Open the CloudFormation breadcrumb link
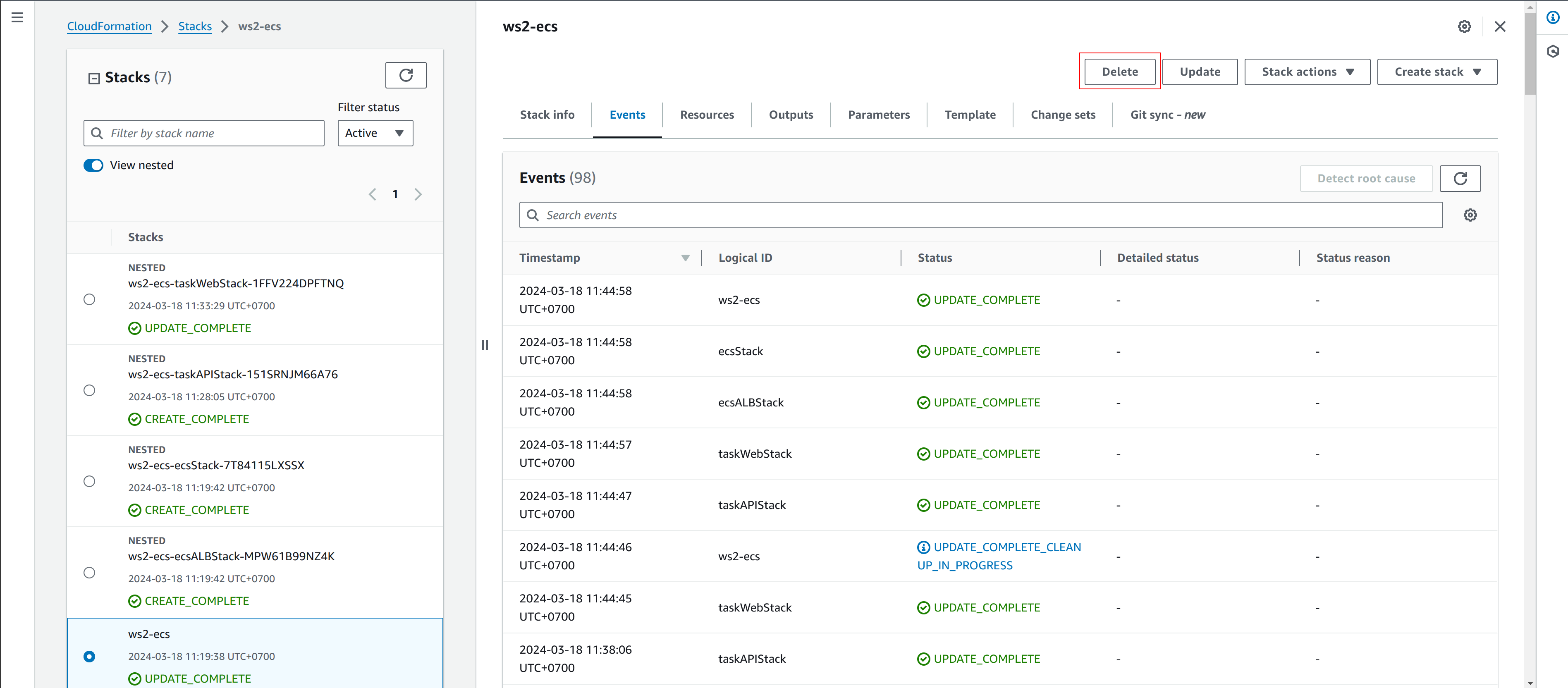 pos(110,27)
